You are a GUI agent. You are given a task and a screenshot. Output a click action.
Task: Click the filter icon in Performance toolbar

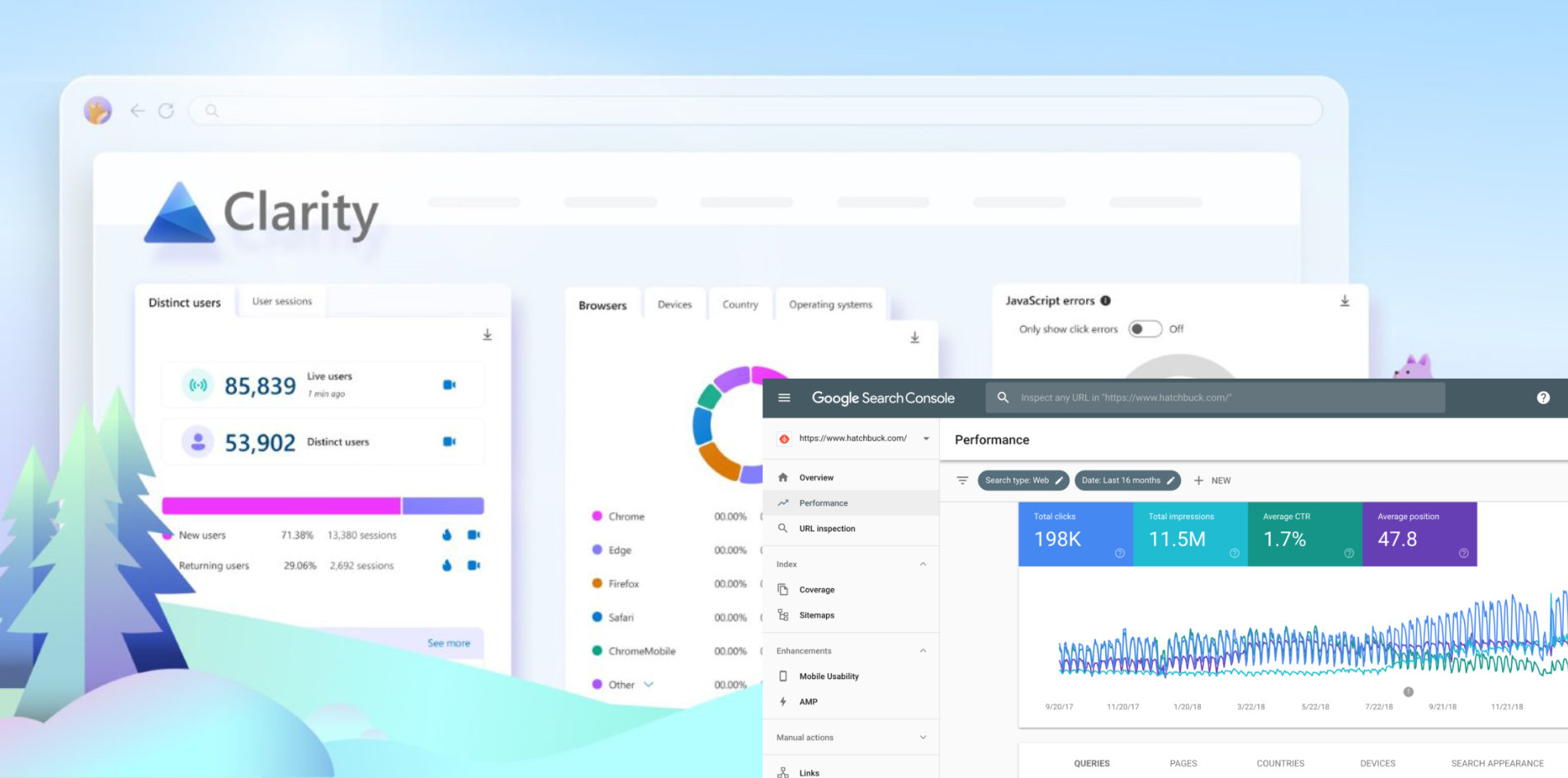(962, 480)
